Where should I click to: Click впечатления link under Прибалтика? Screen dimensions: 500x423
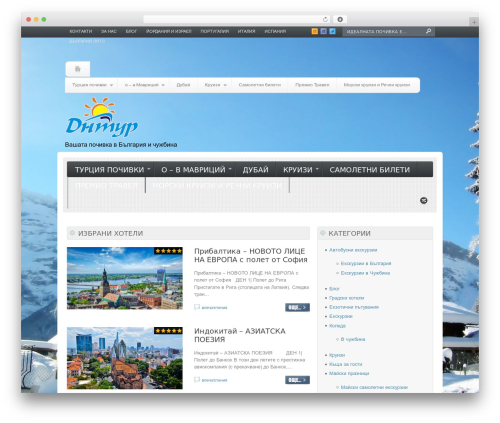coord(214,307)
